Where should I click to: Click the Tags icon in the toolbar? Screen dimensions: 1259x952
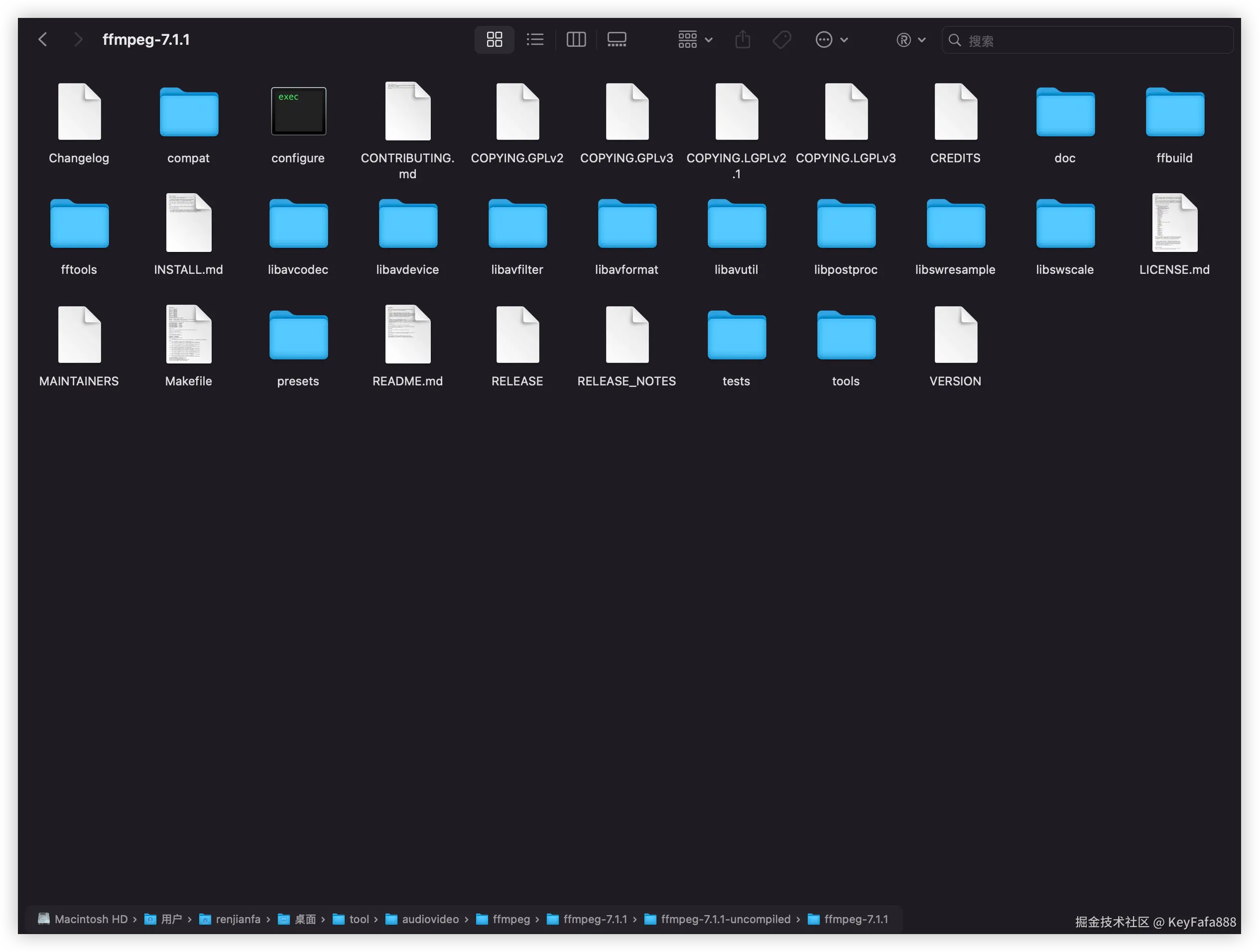(x=781, y=39)
